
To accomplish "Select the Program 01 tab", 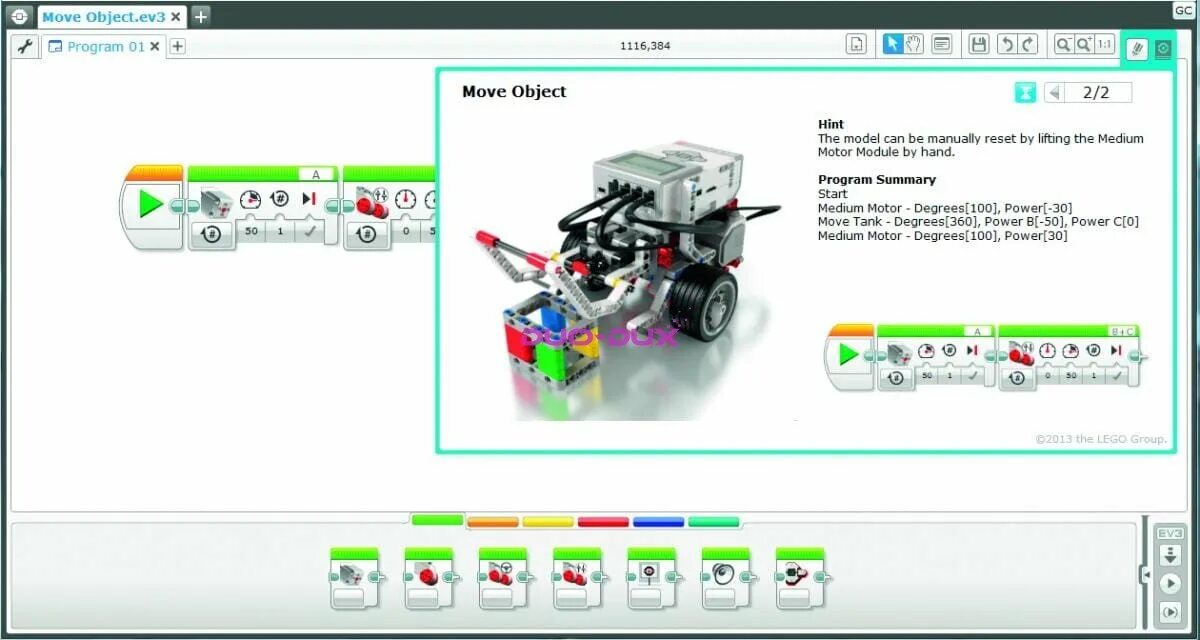I will (105, 46).
